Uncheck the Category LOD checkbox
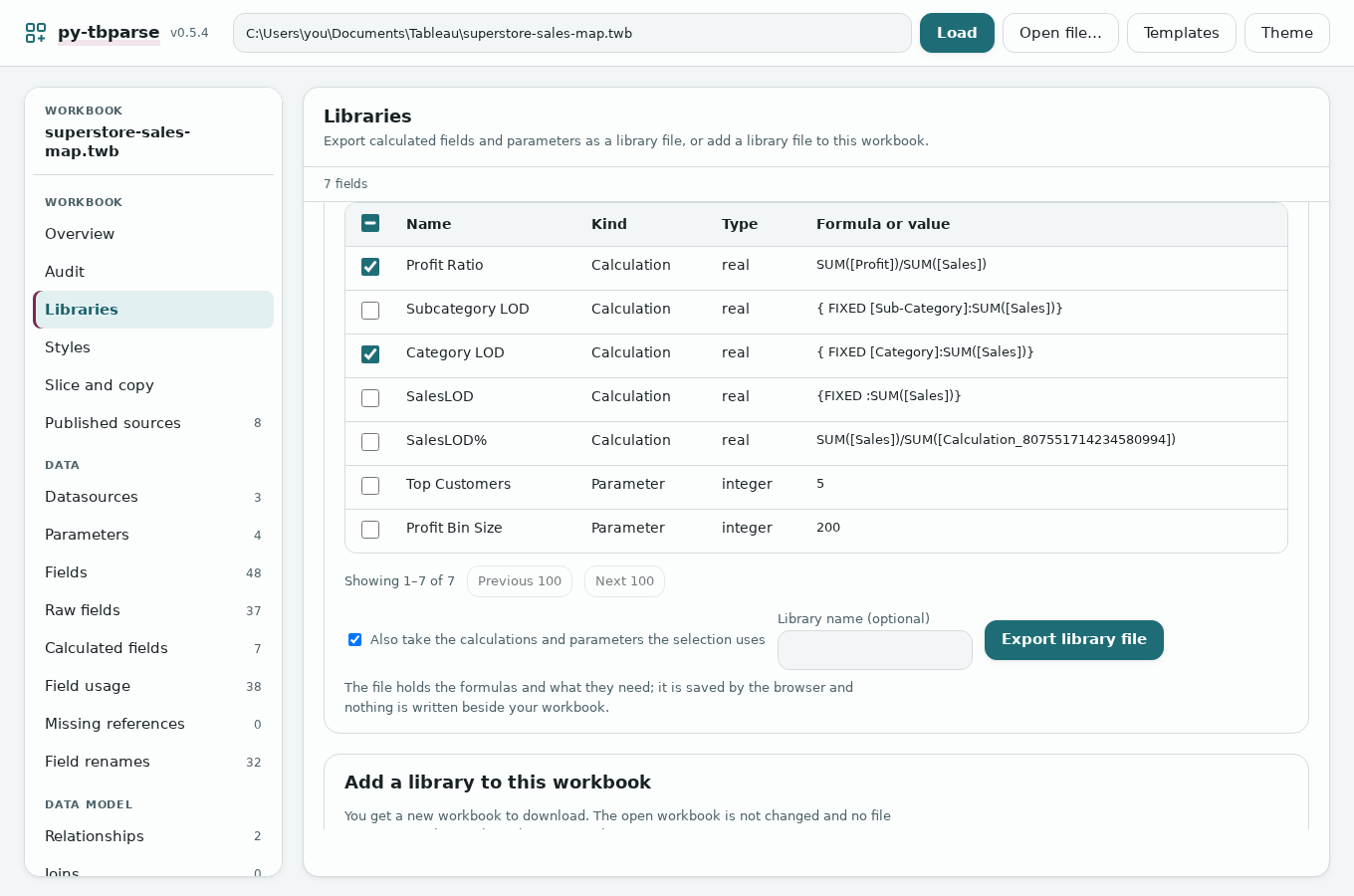 pos(370,354)
